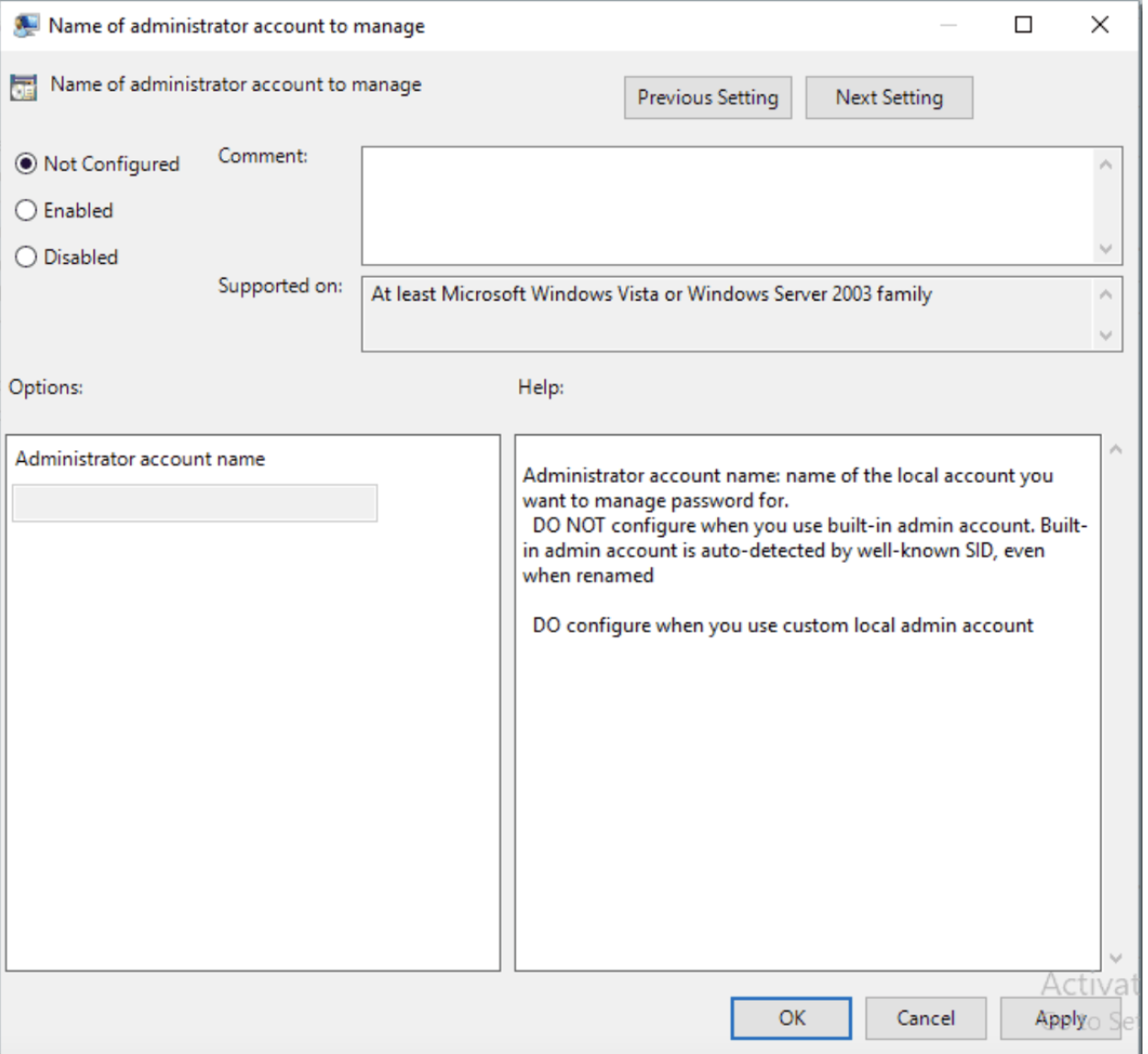Screen dimensions: 1148x1054
Task: Click inside the Administrator account name field
Action: click(x=193, y=502)
